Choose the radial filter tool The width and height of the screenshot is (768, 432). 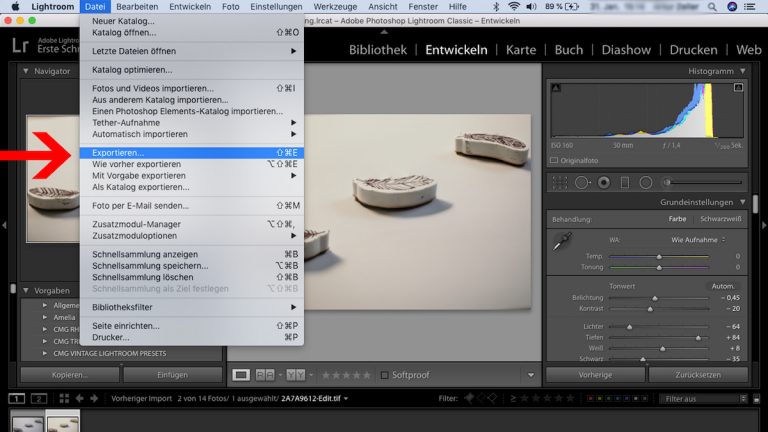pos(645,183)
